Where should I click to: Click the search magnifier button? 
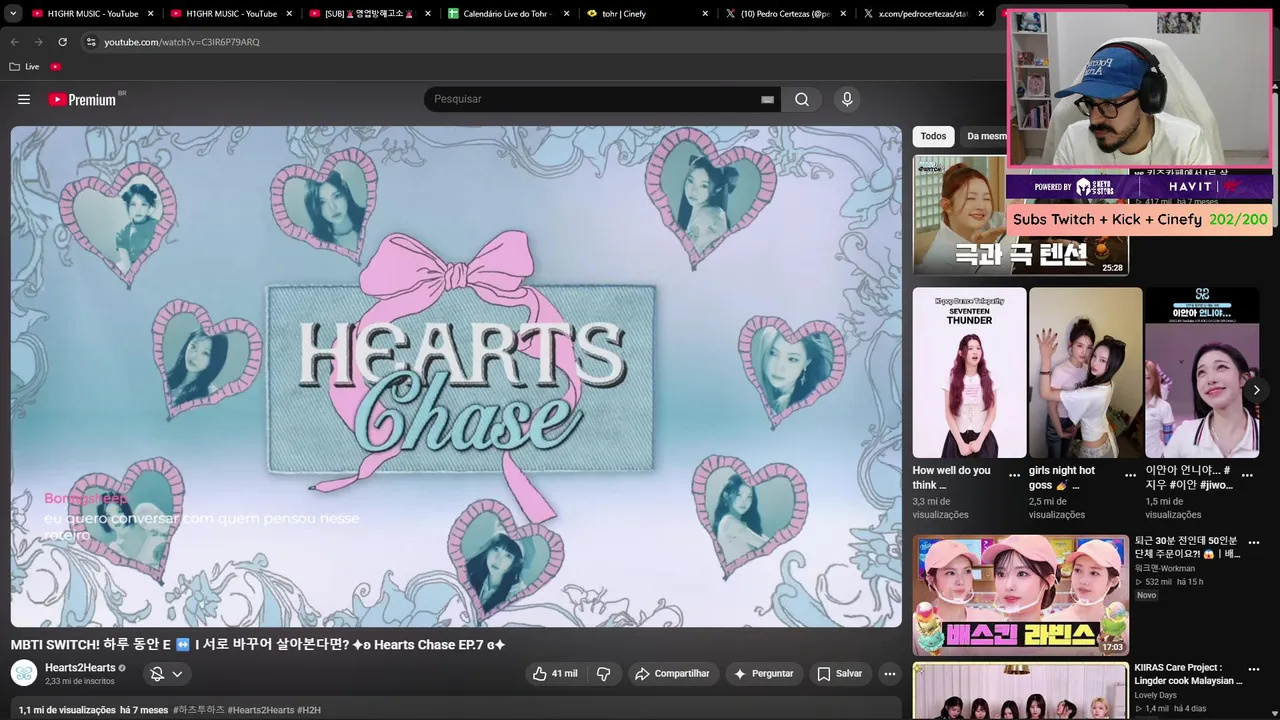click(x=802, y=99)
